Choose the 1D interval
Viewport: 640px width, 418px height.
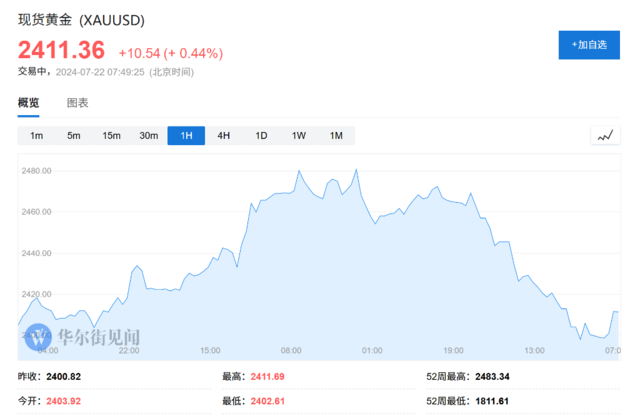point(261,136)
